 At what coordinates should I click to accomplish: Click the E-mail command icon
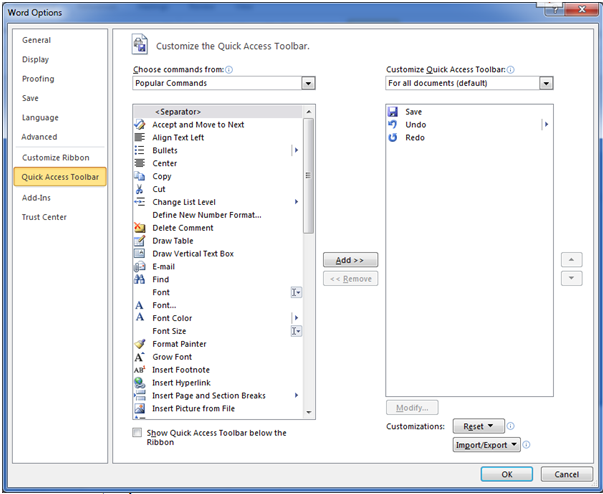(140, 266)
